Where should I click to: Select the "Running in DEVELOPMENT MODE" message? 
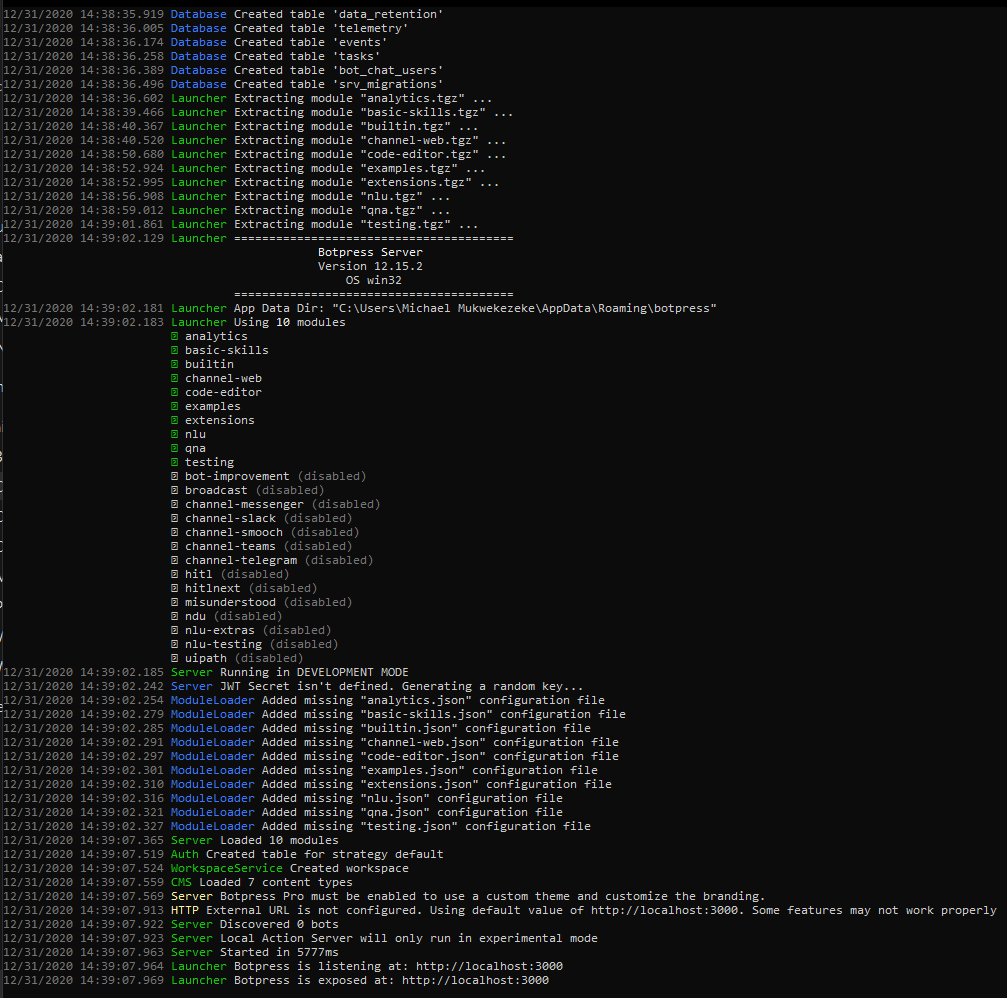(x=314, y=672)
